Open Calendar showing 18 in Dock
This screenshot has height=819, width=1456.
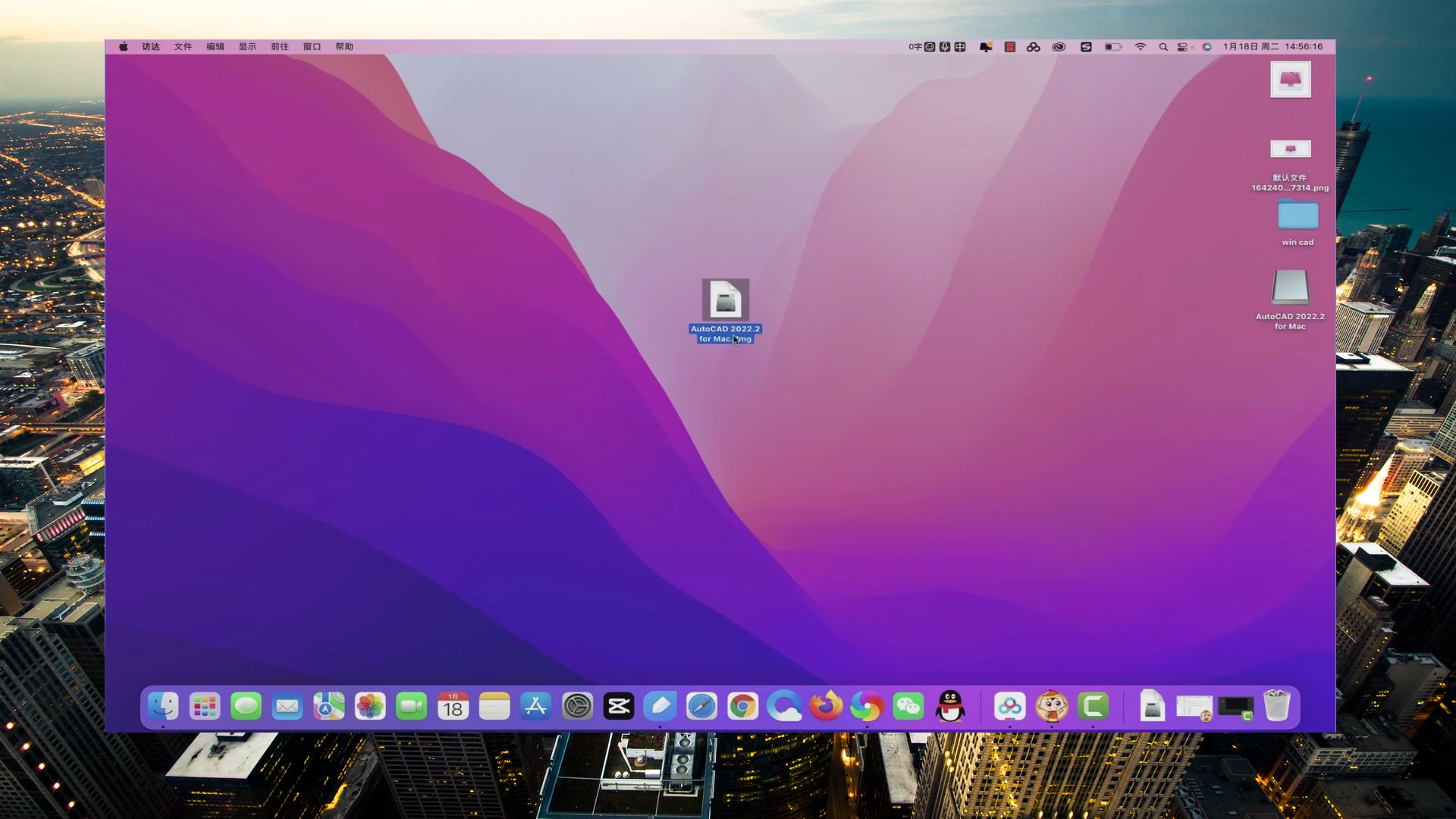click(453, 706)
